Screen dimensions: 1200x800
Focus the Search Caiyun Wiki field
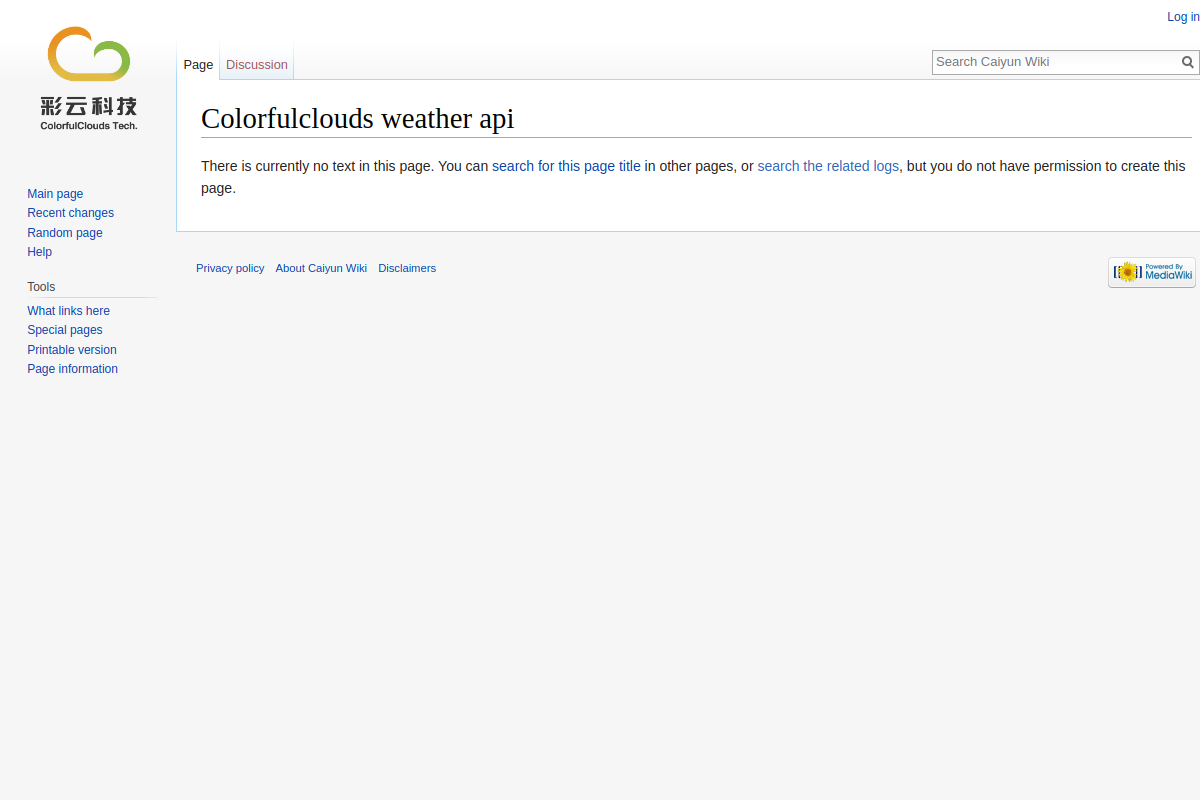pyautogui.click(x=1056, y=62)
